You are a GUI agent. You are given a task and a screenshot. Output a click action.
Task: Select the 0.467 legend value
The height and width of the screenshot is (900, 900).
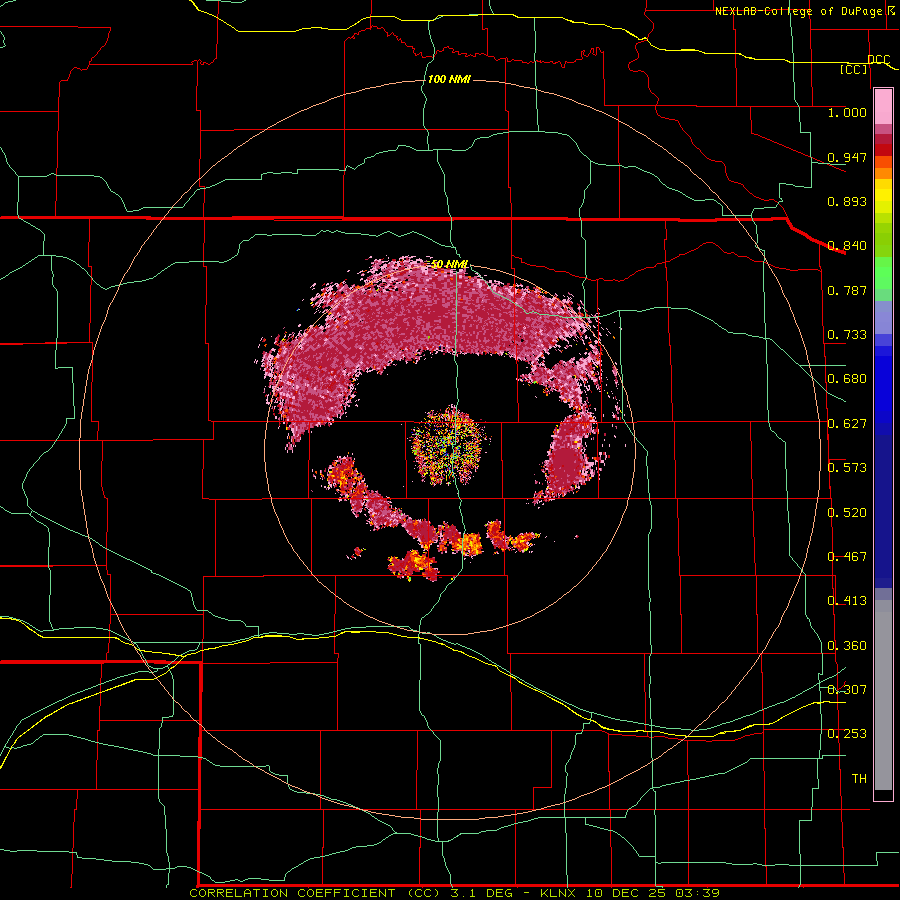tap(847, 557)
